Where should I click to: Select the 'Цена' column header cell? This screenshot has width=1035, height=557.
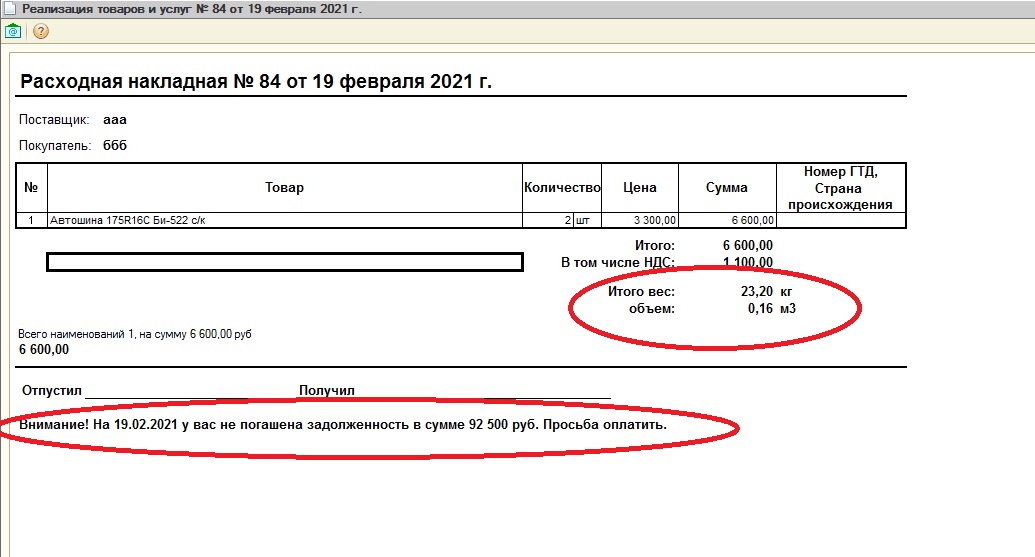pos(639,188)
